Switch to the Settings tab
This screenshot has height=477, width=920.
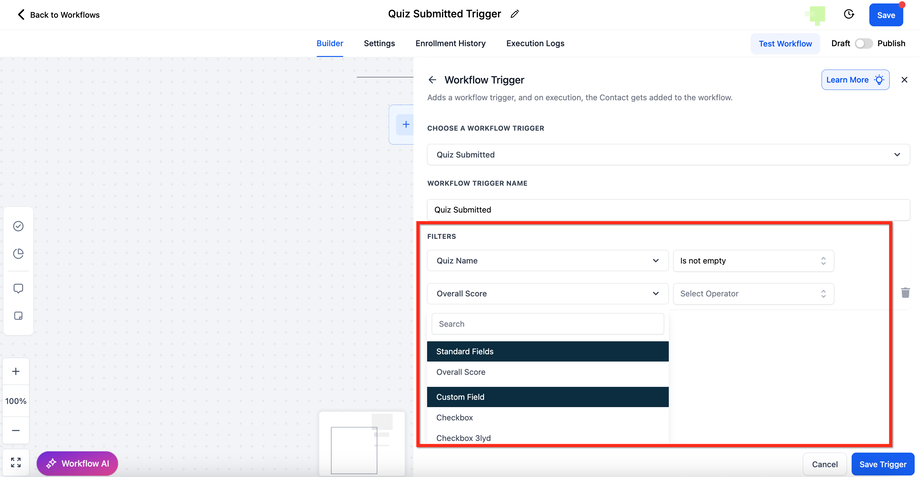pos(379,44)
